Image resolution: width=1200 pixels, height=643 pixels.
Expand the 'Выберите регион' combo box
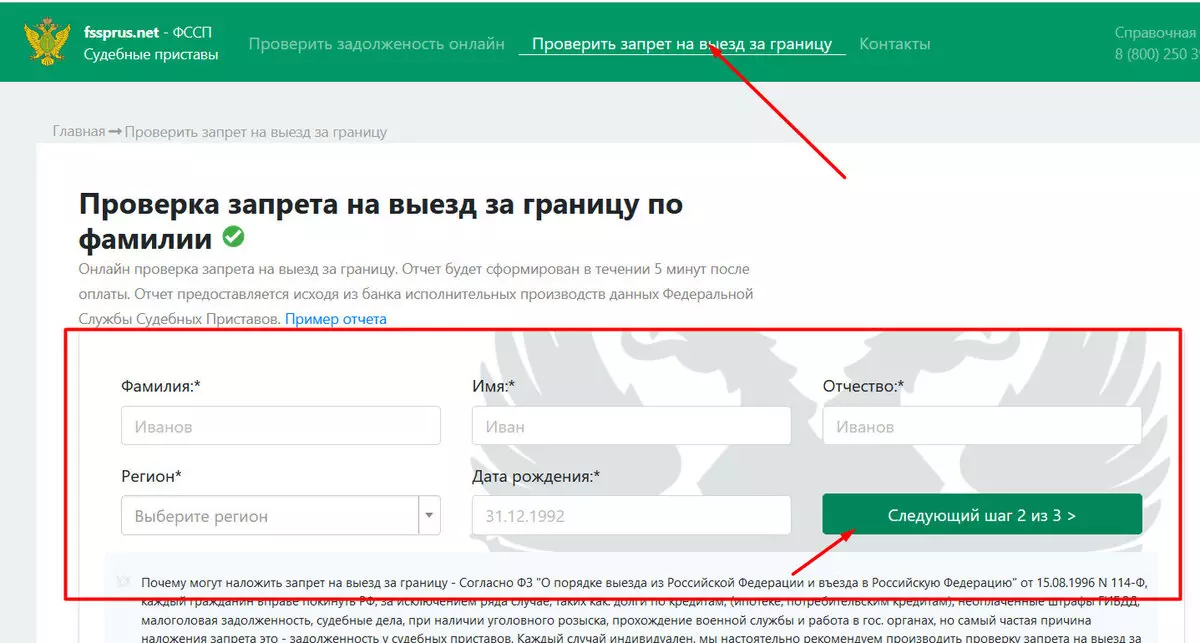(x=269, y=516)
